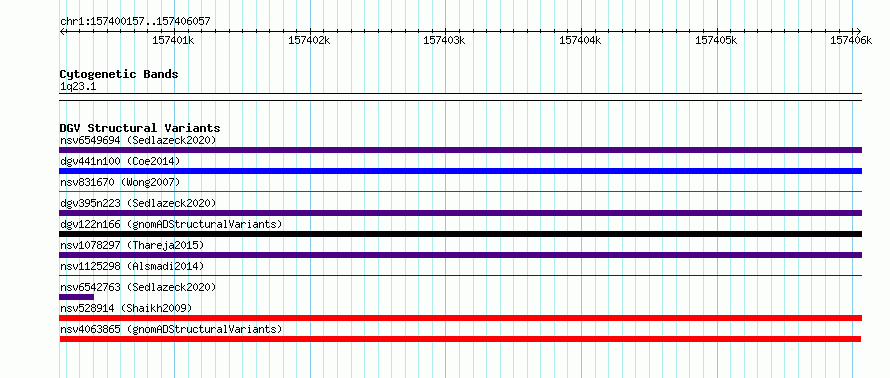Click the chr1:157400157..157406057 coordinate label
The width and height of the screenshot is (890, 378).
point(135,22)
